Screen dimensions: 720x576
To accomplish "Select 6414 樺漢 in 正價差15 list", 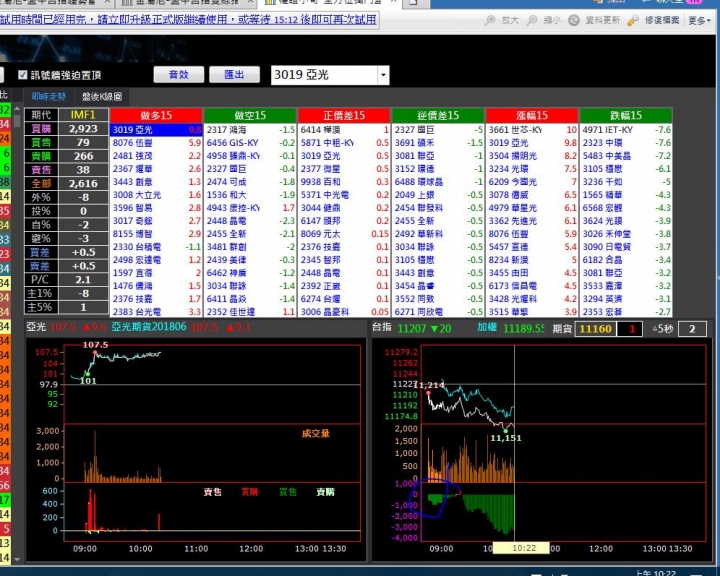I will point(344,130).
